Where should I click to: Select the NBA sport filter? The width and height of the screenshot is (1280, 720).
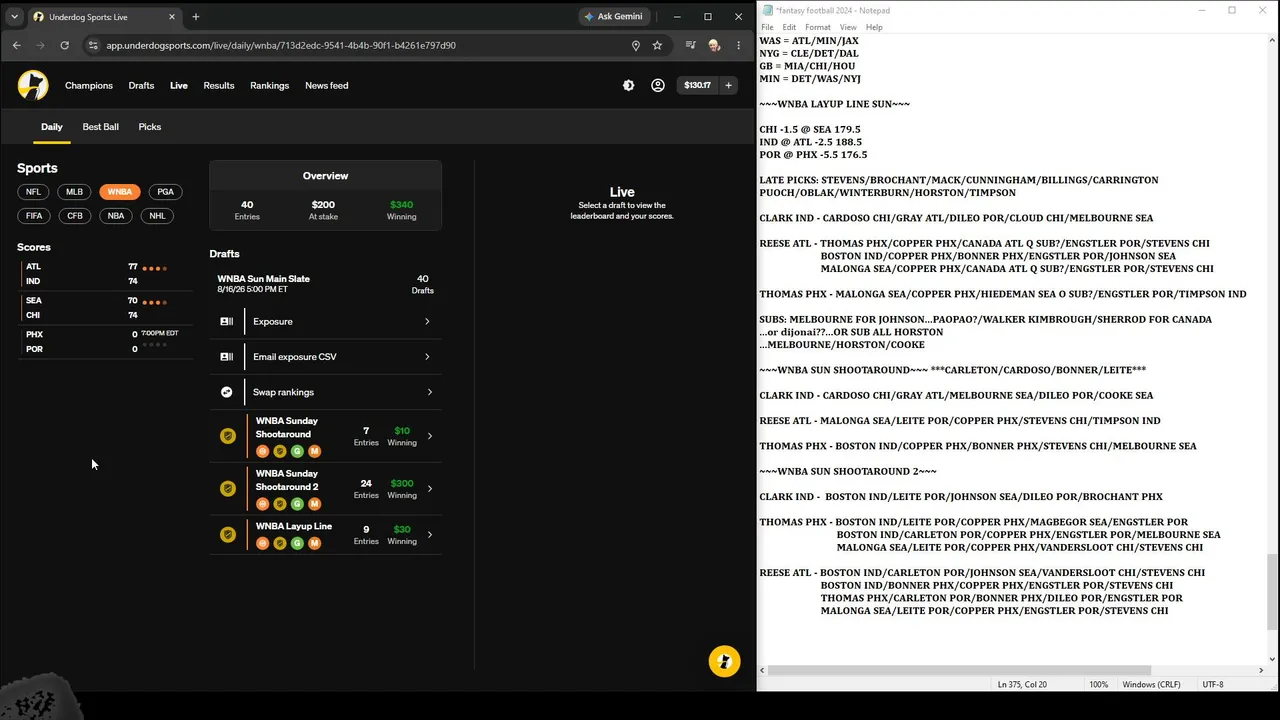point(116,216)
